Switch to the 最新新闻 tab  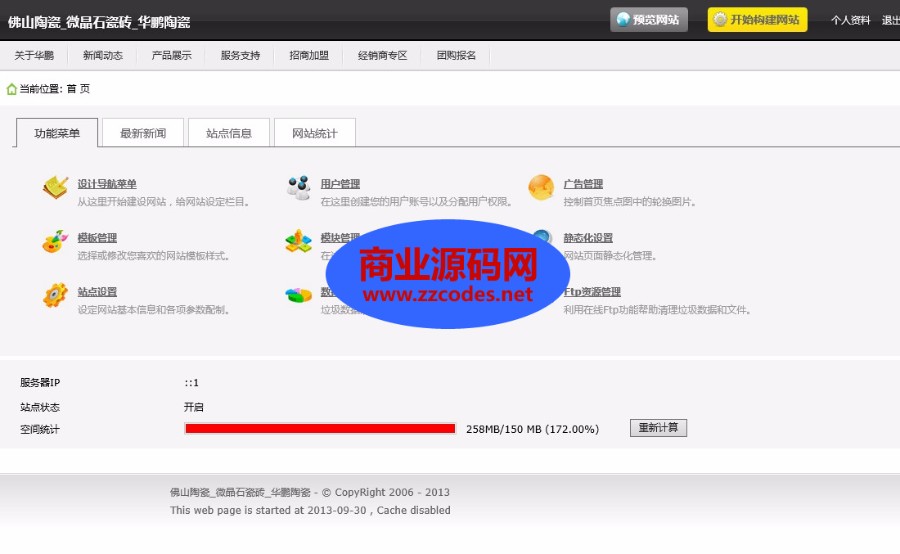tap(143, 133)
